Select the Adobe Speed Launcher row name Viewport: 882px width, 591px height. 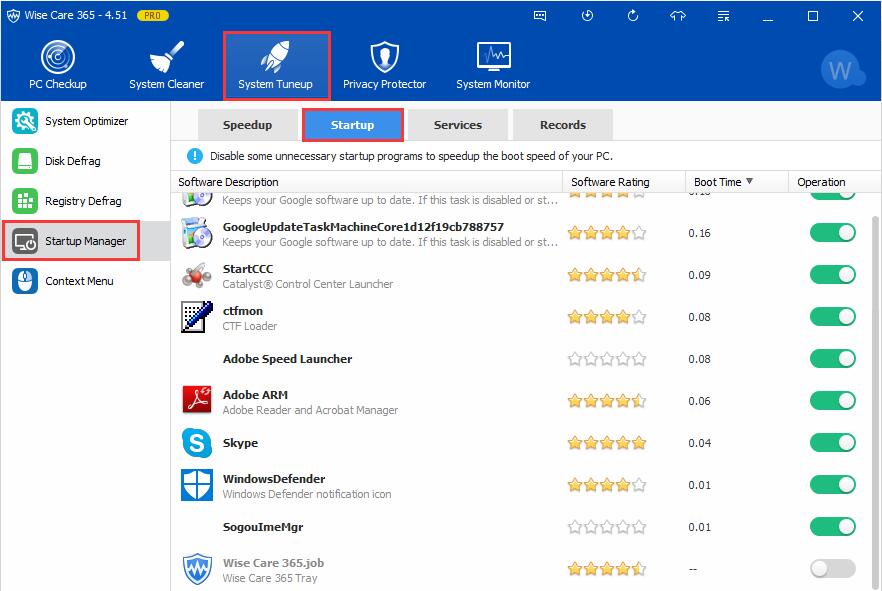coord(287,359)
